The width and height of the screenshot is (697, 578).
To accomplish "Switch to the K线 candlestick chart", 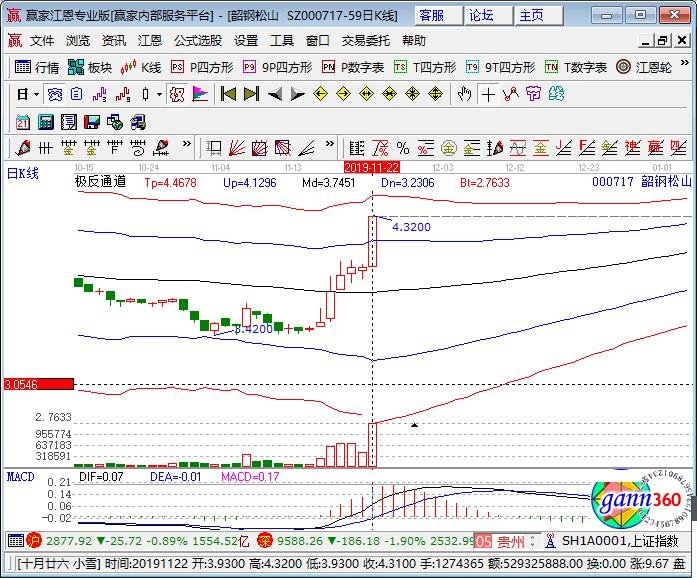I will pos(140,68).
